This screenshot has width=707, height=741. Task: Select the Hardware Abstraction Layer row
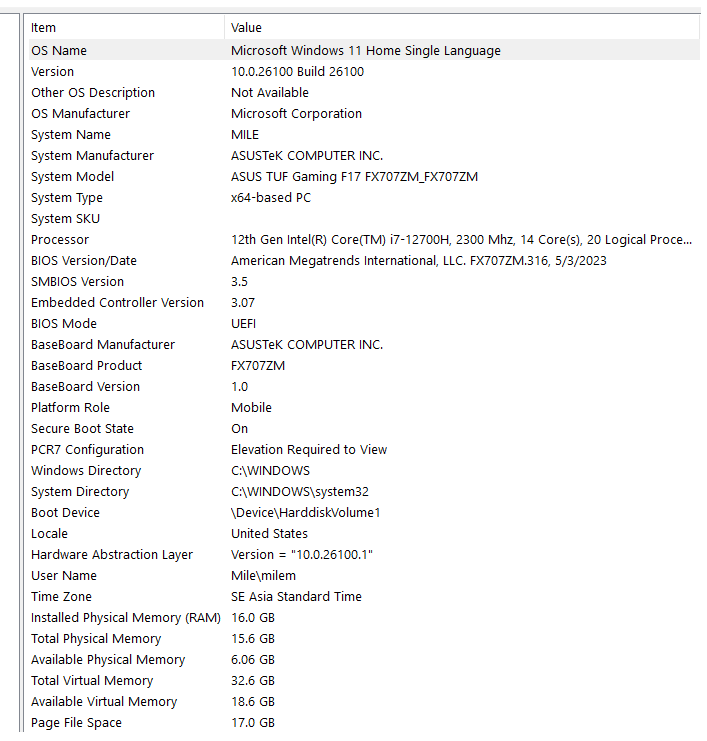(364, 554)
